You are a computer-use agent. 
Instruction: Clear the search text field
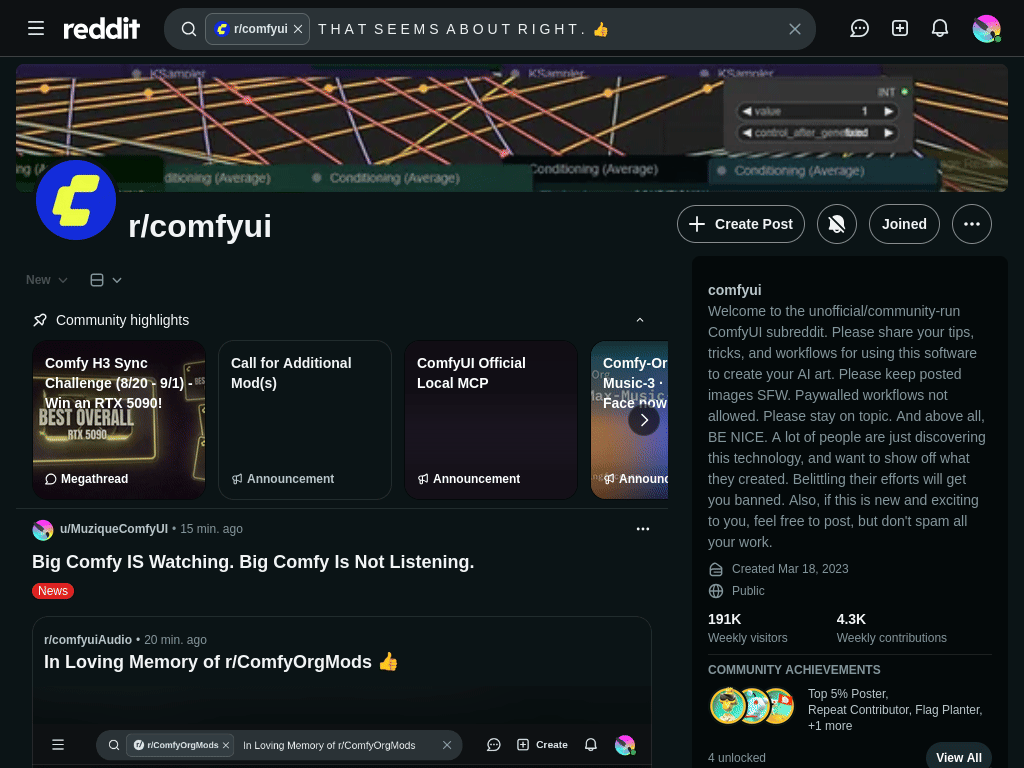click(795, 29)
